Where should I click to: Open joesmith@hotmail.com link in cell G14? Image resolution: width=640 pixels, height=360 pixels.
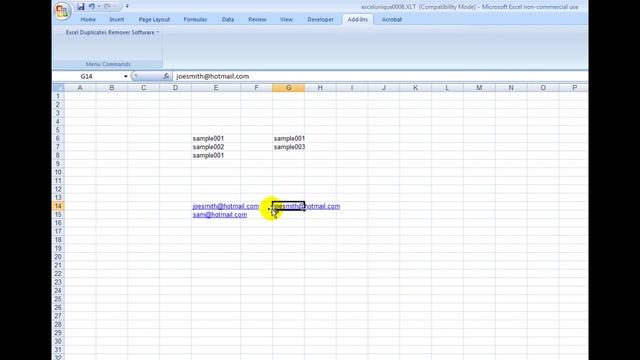point(307,206)
